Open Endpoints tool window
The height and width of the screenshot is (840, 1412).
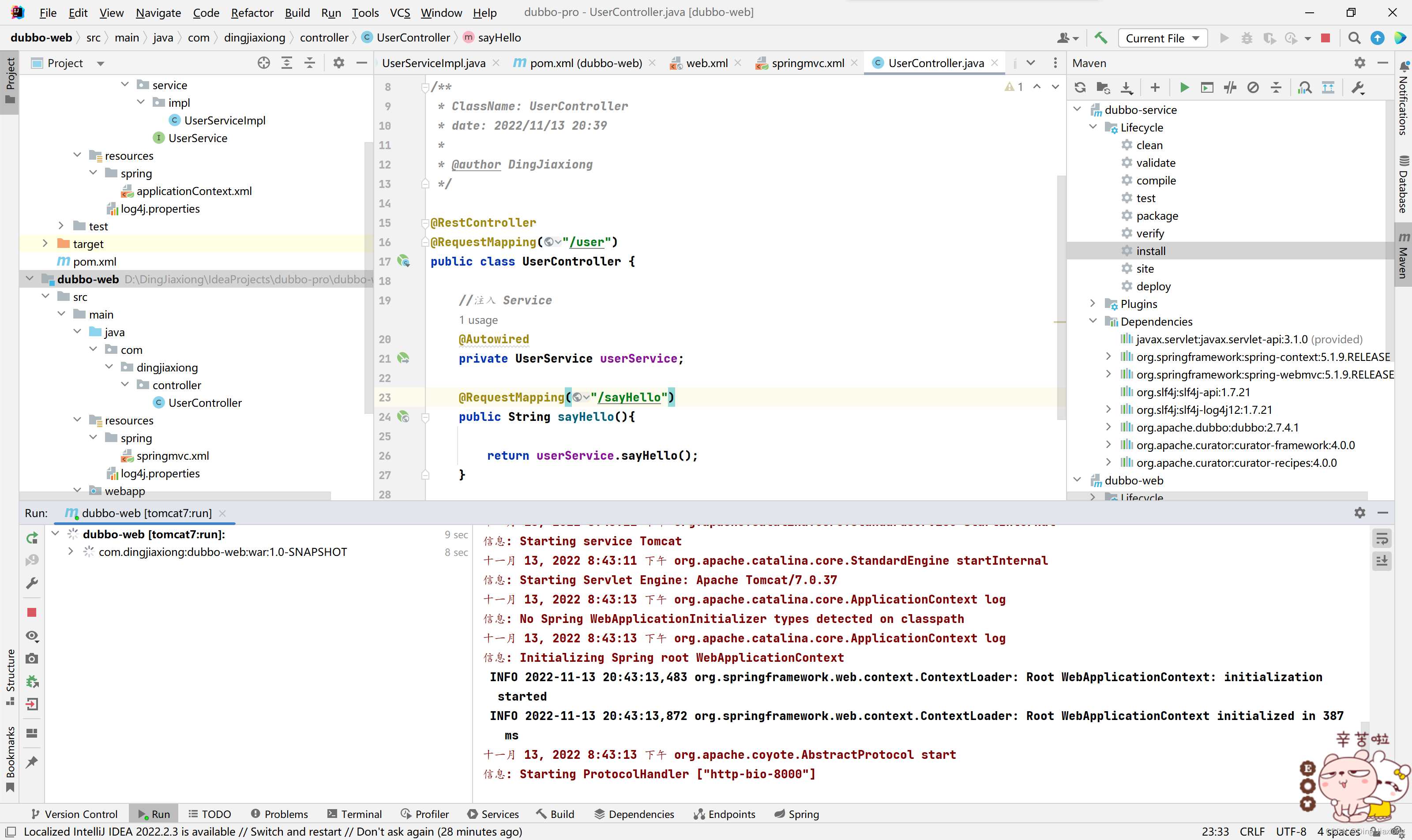tap(725, 814)
